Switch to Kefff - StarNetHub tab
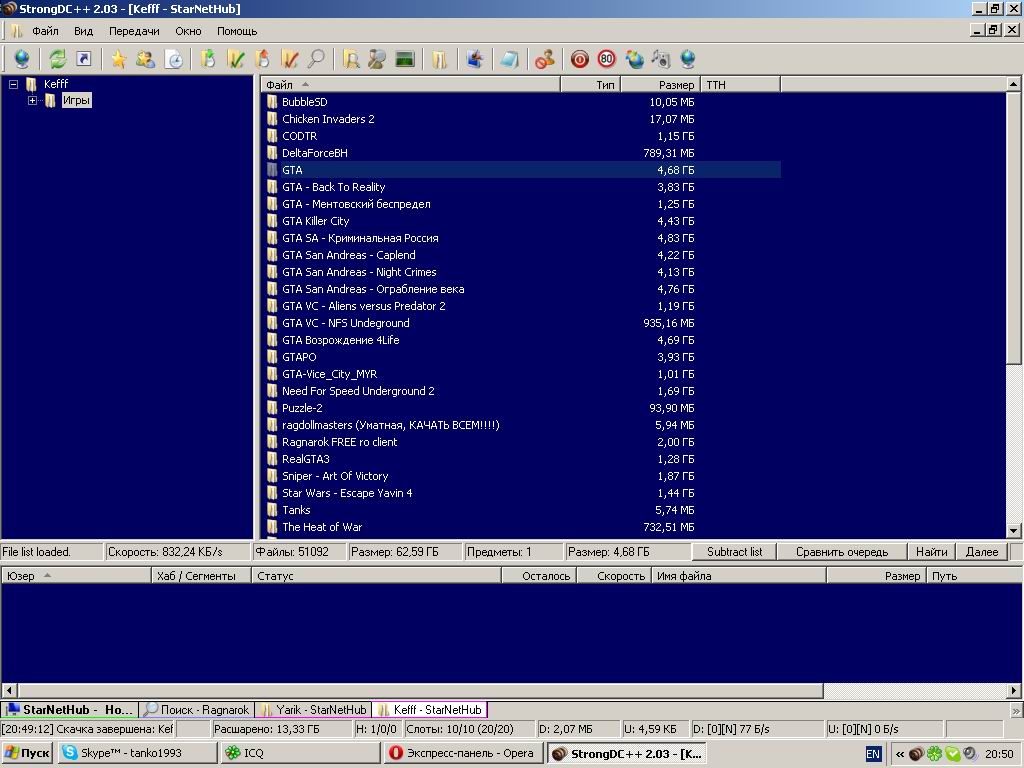1024x768 pixels. [430, 710]
